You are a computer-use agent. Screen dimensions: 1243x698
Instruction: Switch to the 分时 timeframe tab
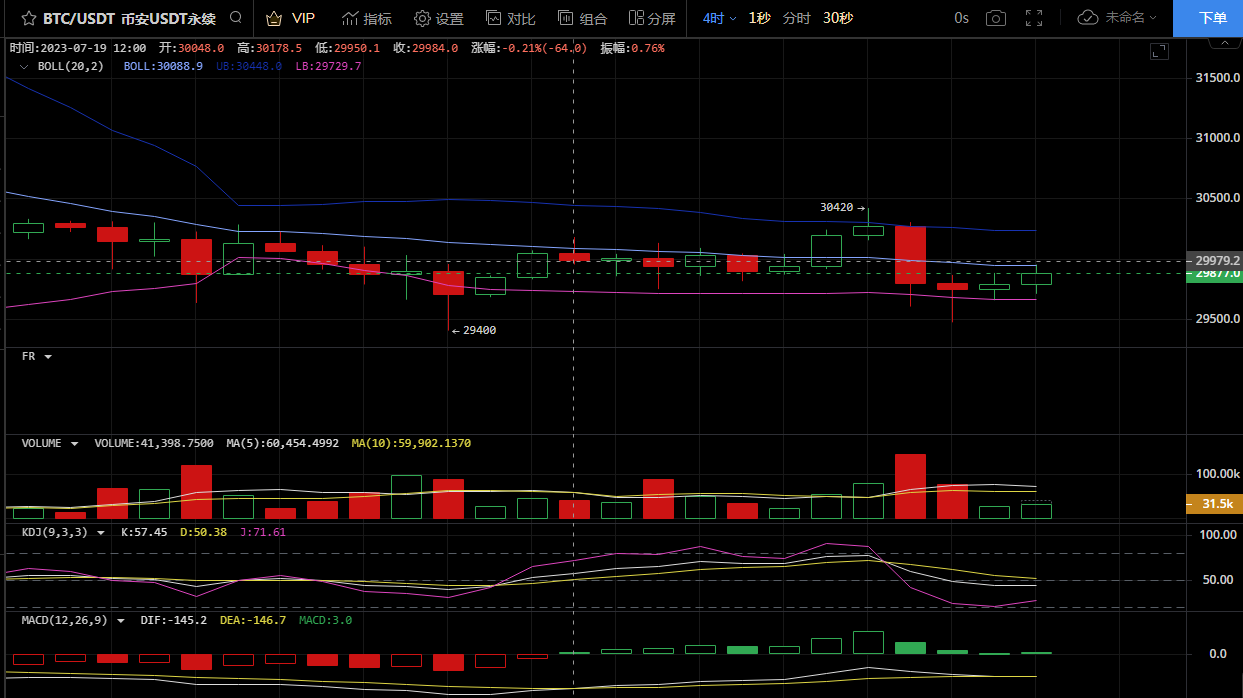(796, 18)
